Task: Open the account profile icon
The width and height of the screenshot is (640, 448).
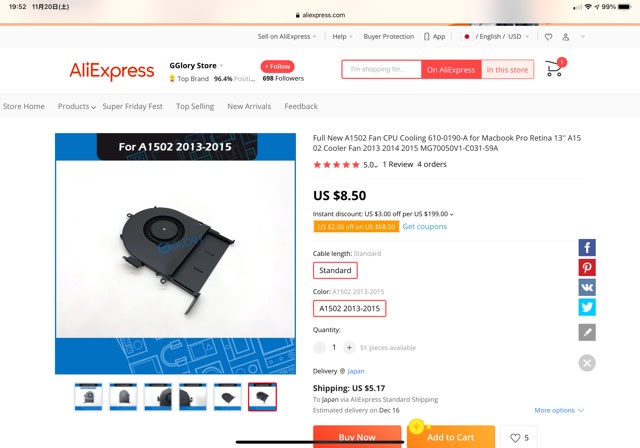Action: (x=566, y=37)
